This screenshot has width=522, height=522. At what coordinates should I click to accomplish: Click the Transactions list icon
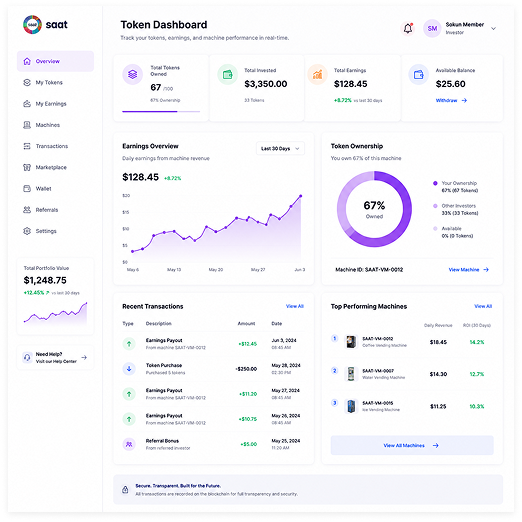pyautogui.click(x=27, y=146)
